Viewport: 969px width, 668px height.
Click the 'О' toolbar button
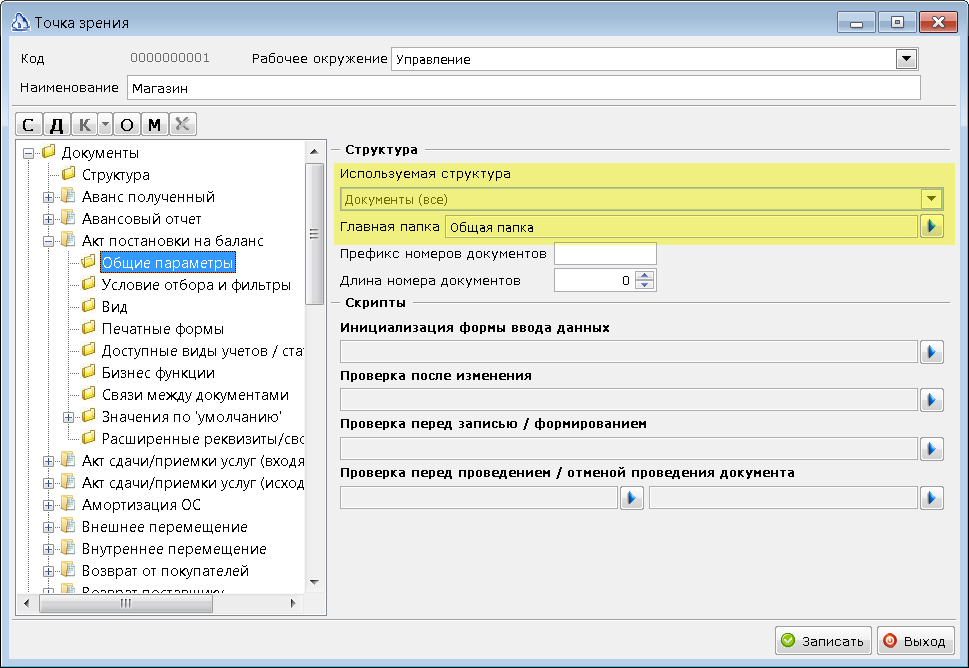coord(127,124)
